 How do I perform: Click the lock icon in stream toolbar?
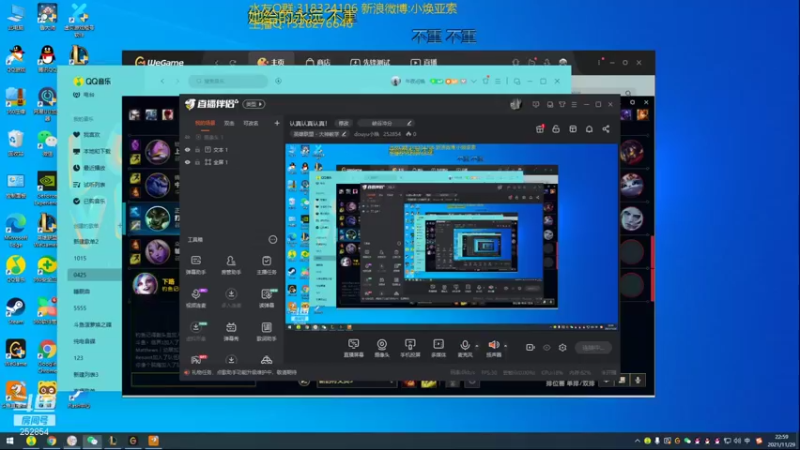(x=556, y=129)
